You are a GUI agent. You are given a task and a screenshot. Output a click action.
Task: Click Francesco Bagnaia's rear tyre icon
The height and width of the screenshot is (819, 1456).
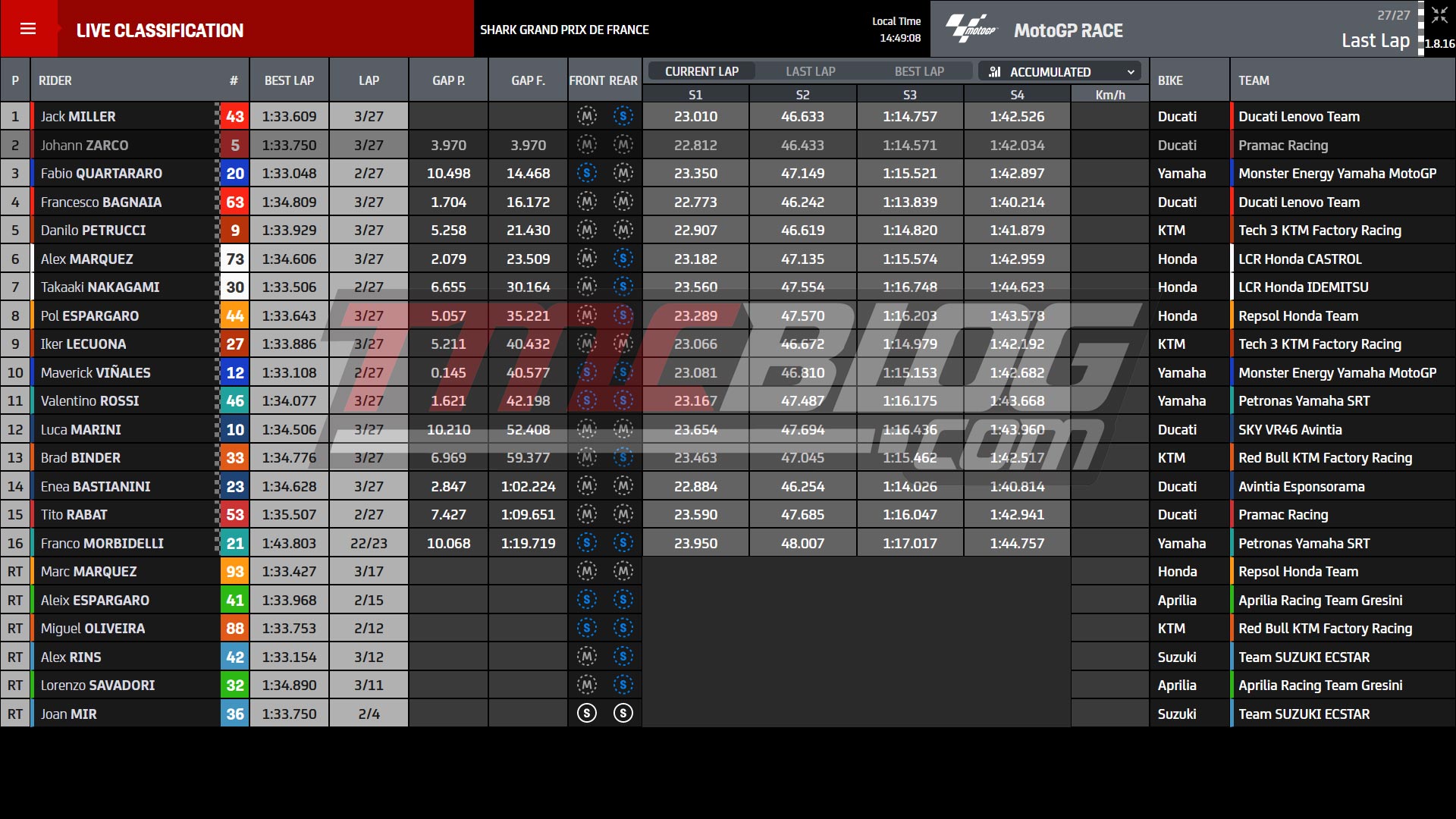(623, 202)
